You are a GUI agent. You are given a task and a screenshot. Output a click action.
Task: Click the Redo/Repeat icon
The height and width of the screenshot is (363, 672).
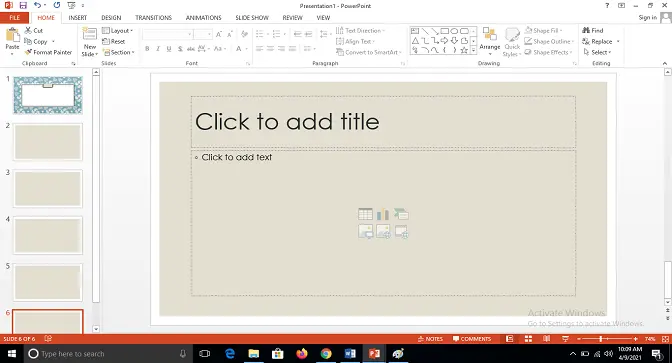(57, 6)
